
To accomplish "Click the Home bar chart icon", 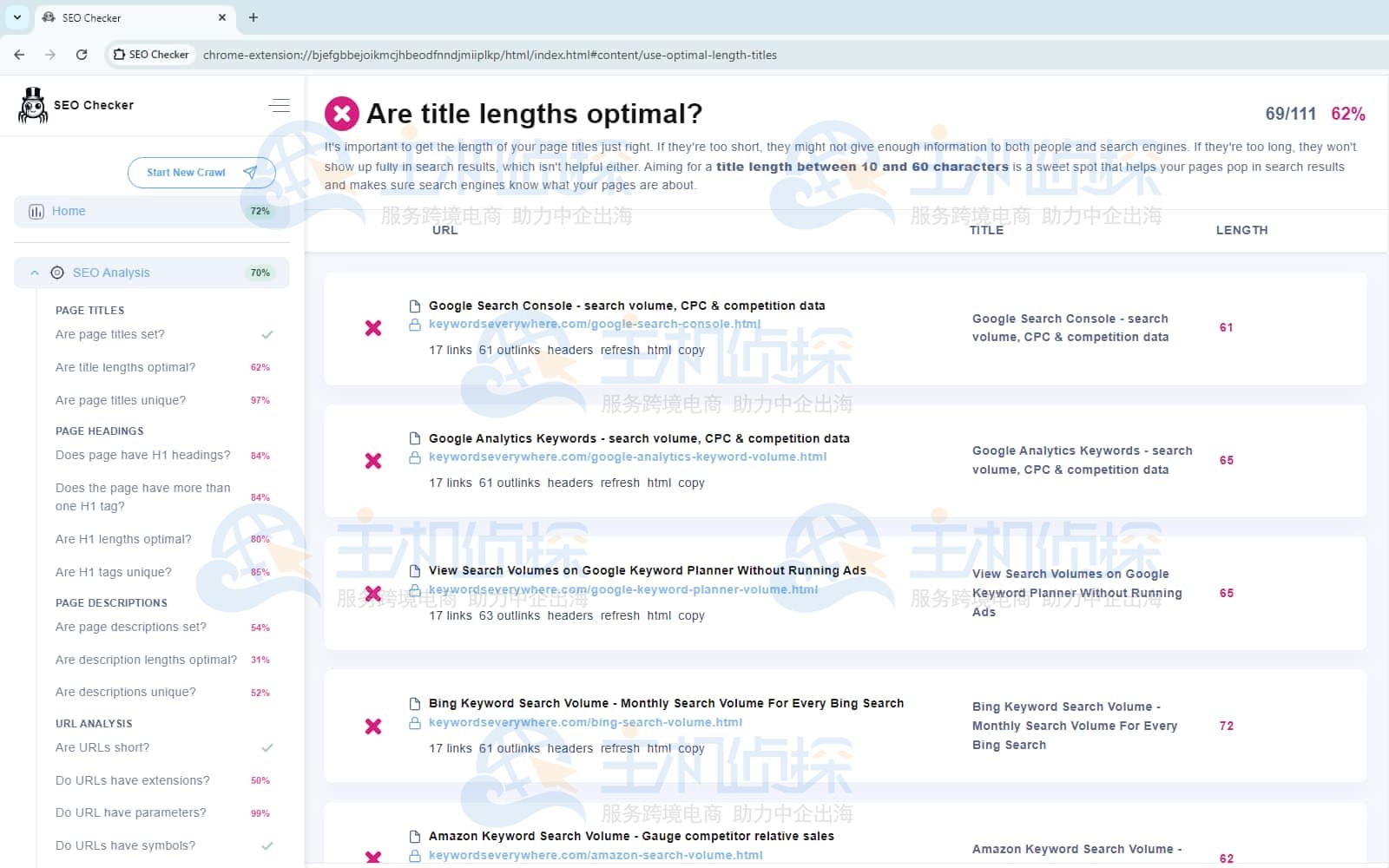I will point(36,212).
